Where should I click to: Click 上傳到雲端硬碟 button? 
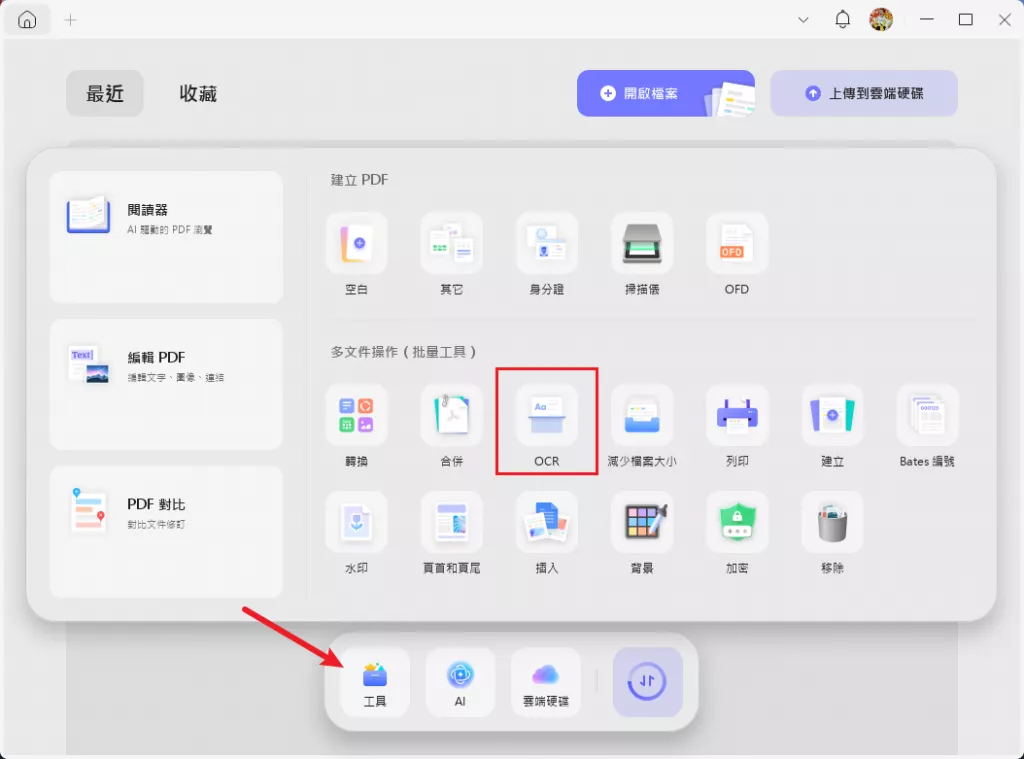(864, 93)
